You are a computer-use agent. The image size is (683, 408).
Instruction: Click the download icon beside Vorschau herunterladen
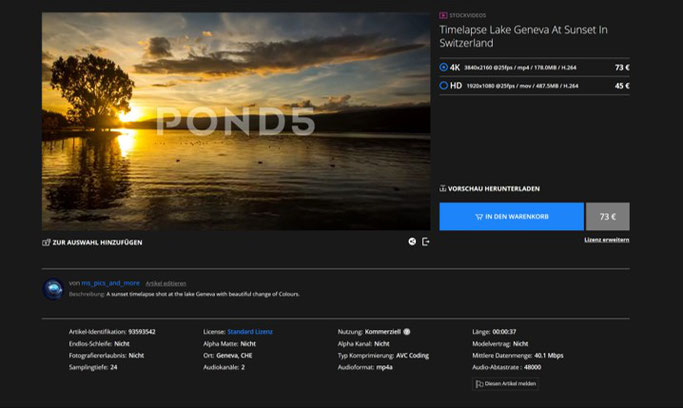(443, 189)
